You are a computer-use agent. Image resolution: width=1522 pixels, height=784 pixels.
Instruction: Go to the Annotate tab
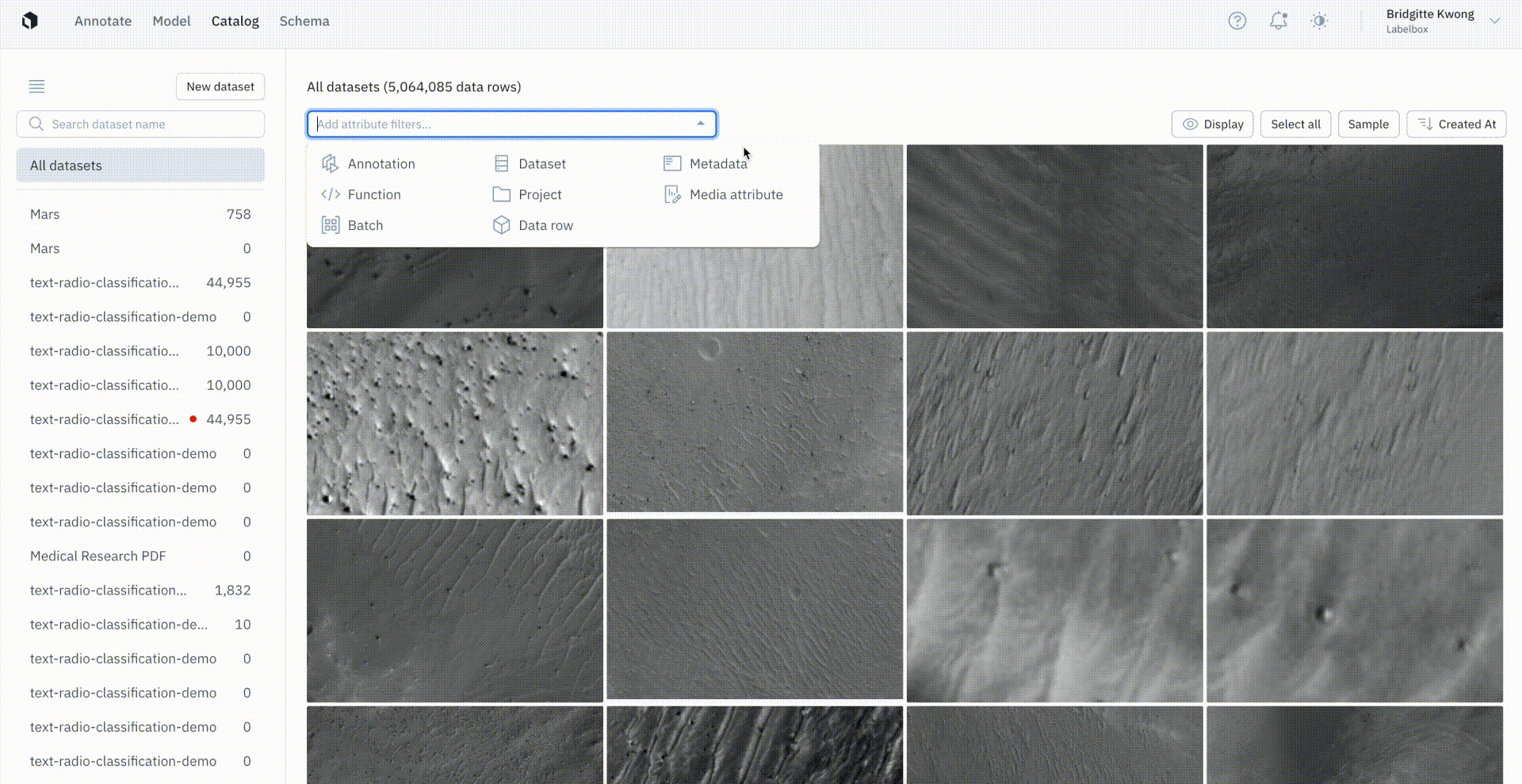click(103, 21)
